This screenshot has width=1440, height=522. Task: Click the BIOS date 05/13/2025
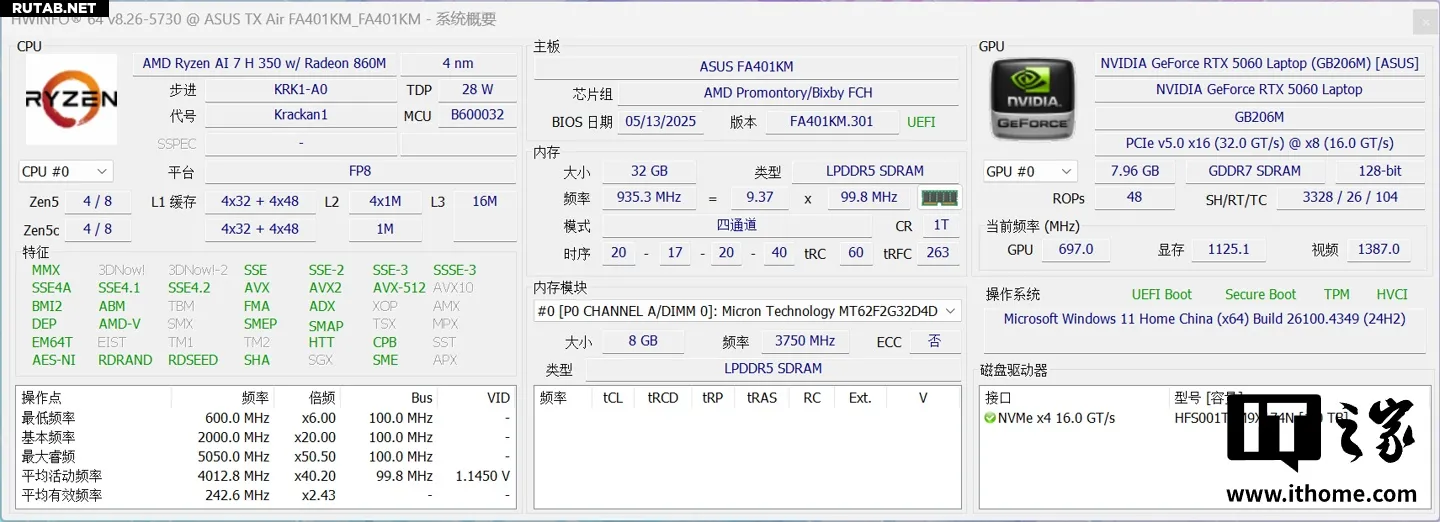click(661, 122)
